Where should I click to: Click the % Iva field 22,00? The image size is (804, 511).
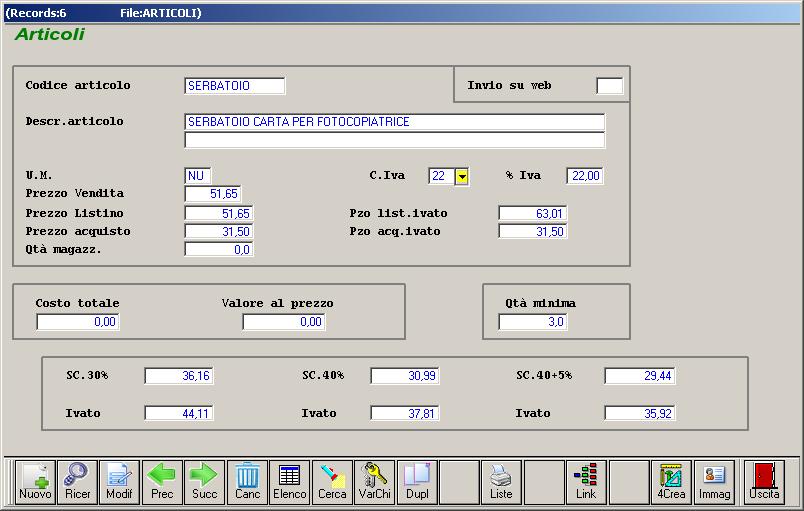coord(585,176)
